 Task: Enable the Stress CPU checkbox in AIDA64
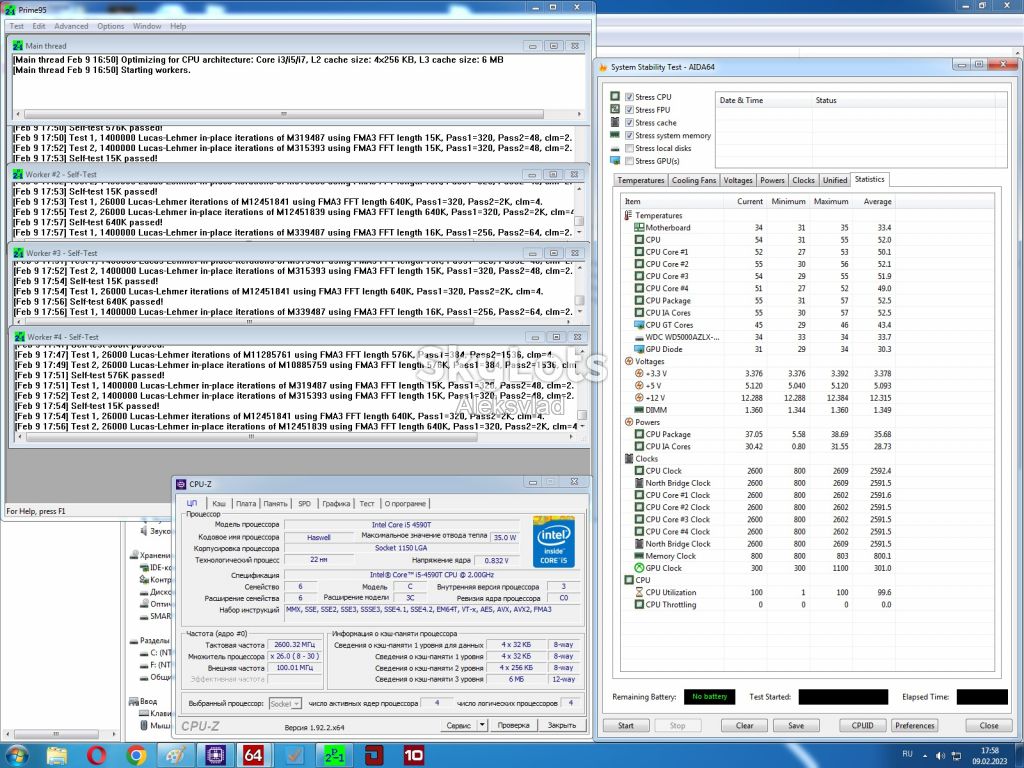[629, 97]
